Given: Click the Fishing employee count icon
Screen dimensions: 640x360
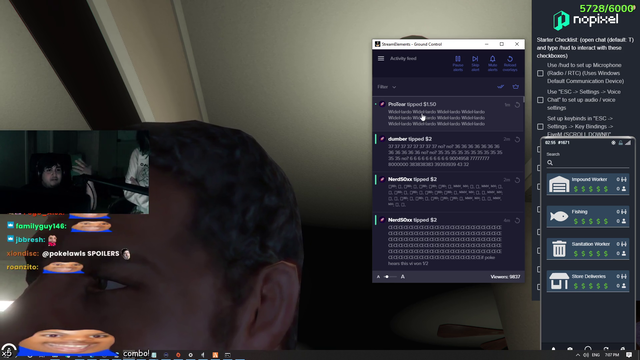Looking at the screenshot, I should tap(624, 221).
